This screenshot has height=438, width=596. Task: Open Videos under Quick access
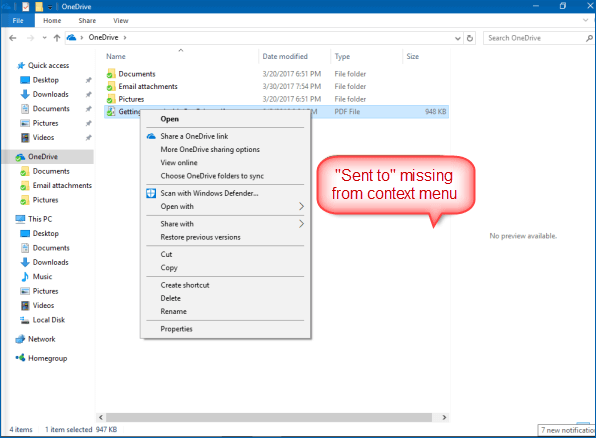point(43,137)
